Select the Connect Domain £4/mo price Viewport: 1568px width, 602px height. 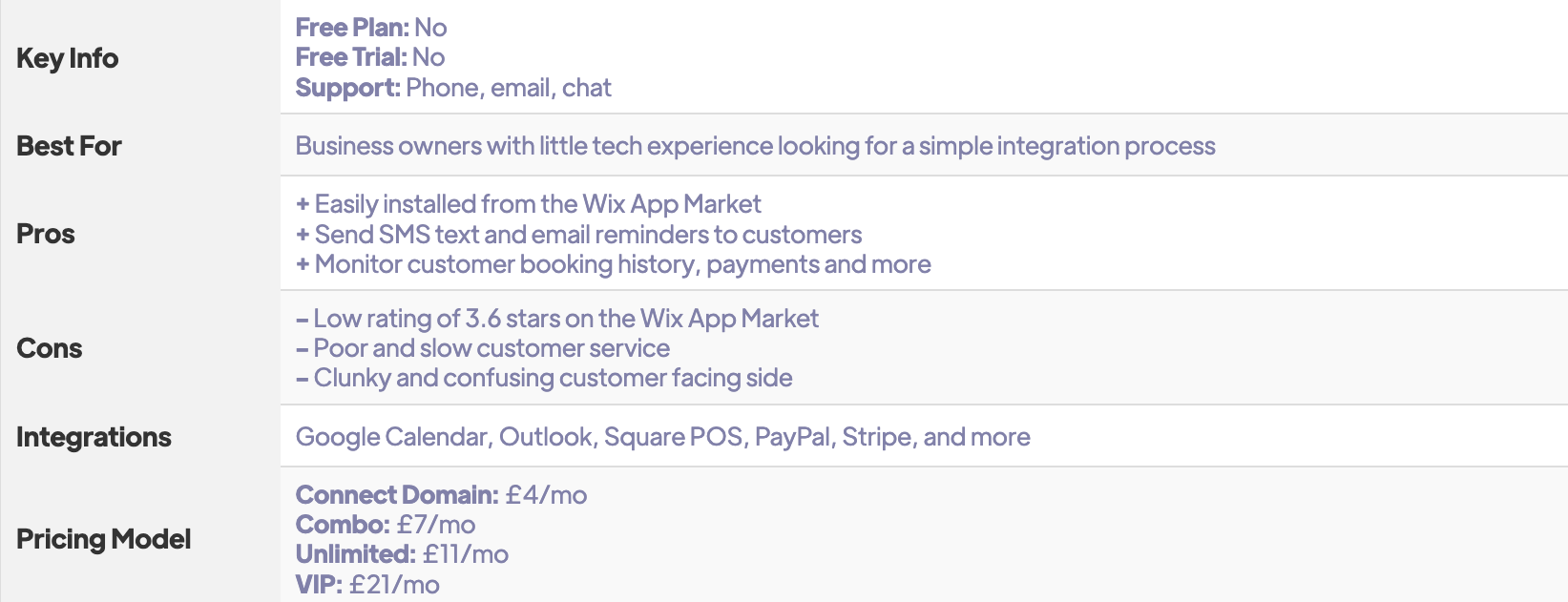click(x=442, y=495)
